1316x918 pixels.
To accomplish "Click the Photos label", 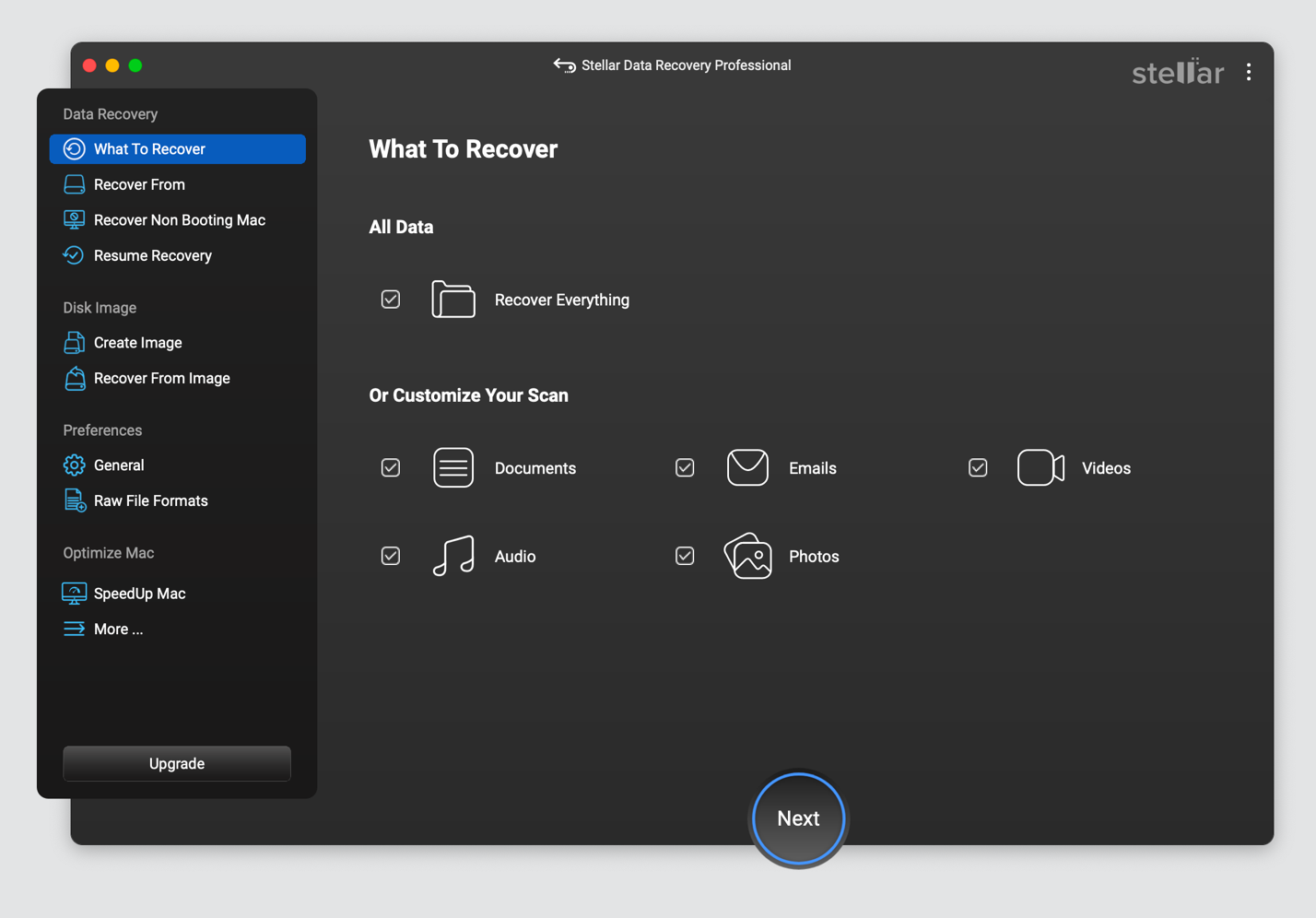I will (814, 557).
